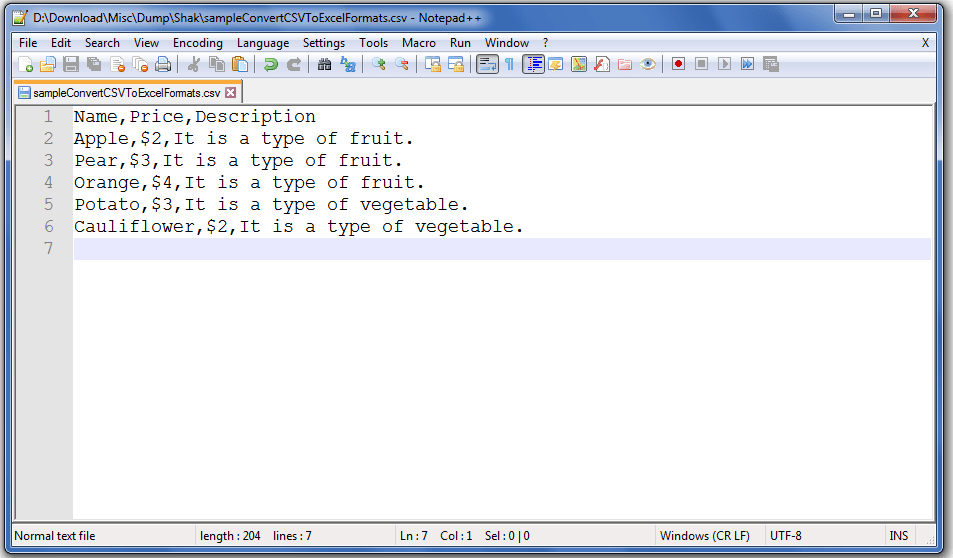Image resolution: width=953 pixels, height=558 pixels.
Task: Run macro multiple times icon
Action: (x=748, y=64)
